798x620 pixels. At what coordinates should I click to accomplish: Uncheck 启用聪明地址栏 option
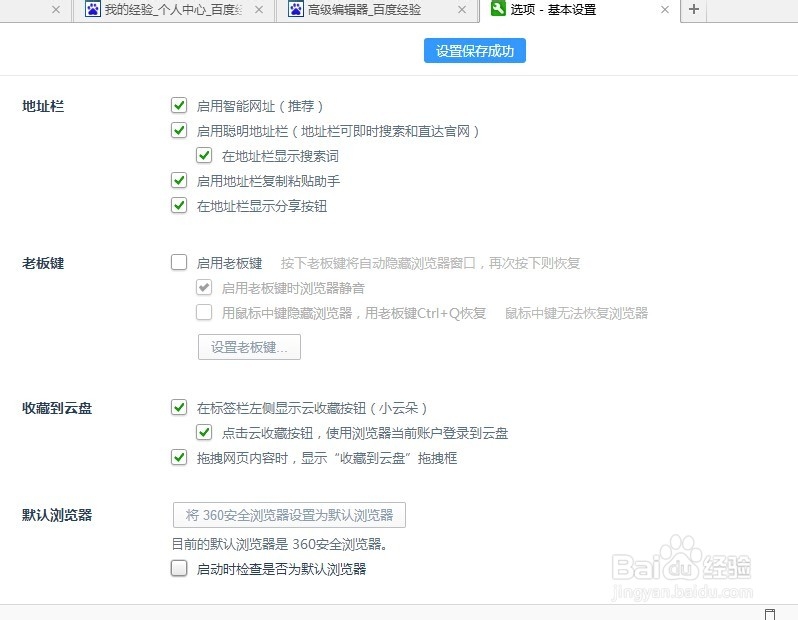click(x=179, y=130)
